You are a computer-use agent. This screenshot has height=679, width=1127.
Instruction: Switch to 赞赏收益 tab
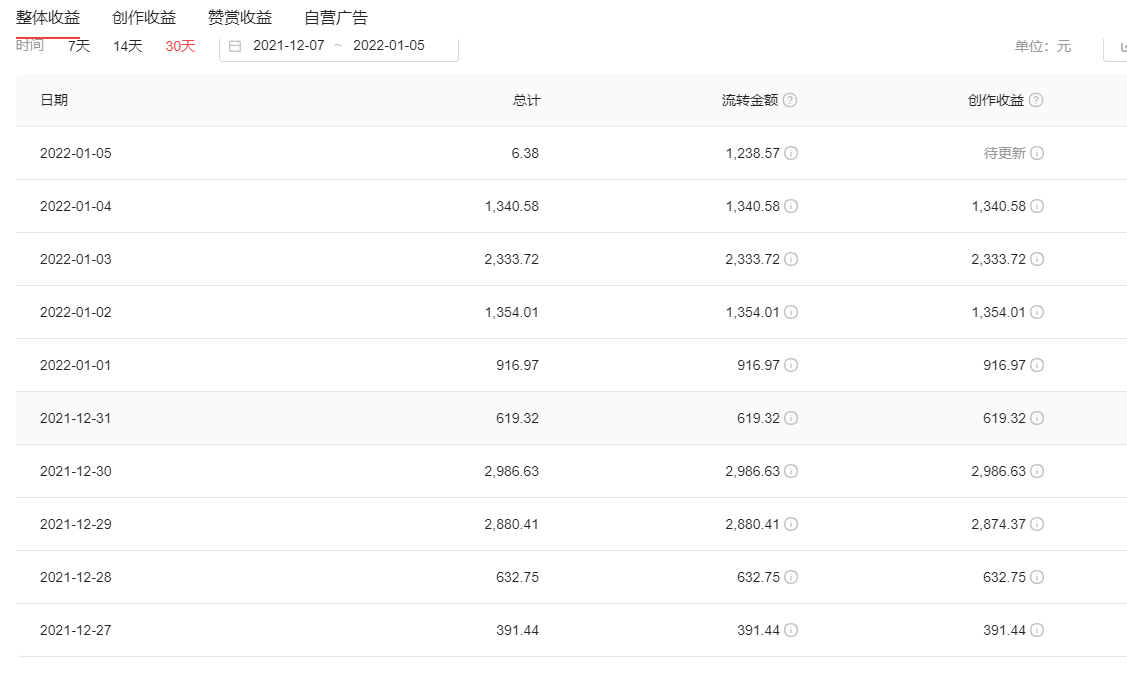coord(240,17)
